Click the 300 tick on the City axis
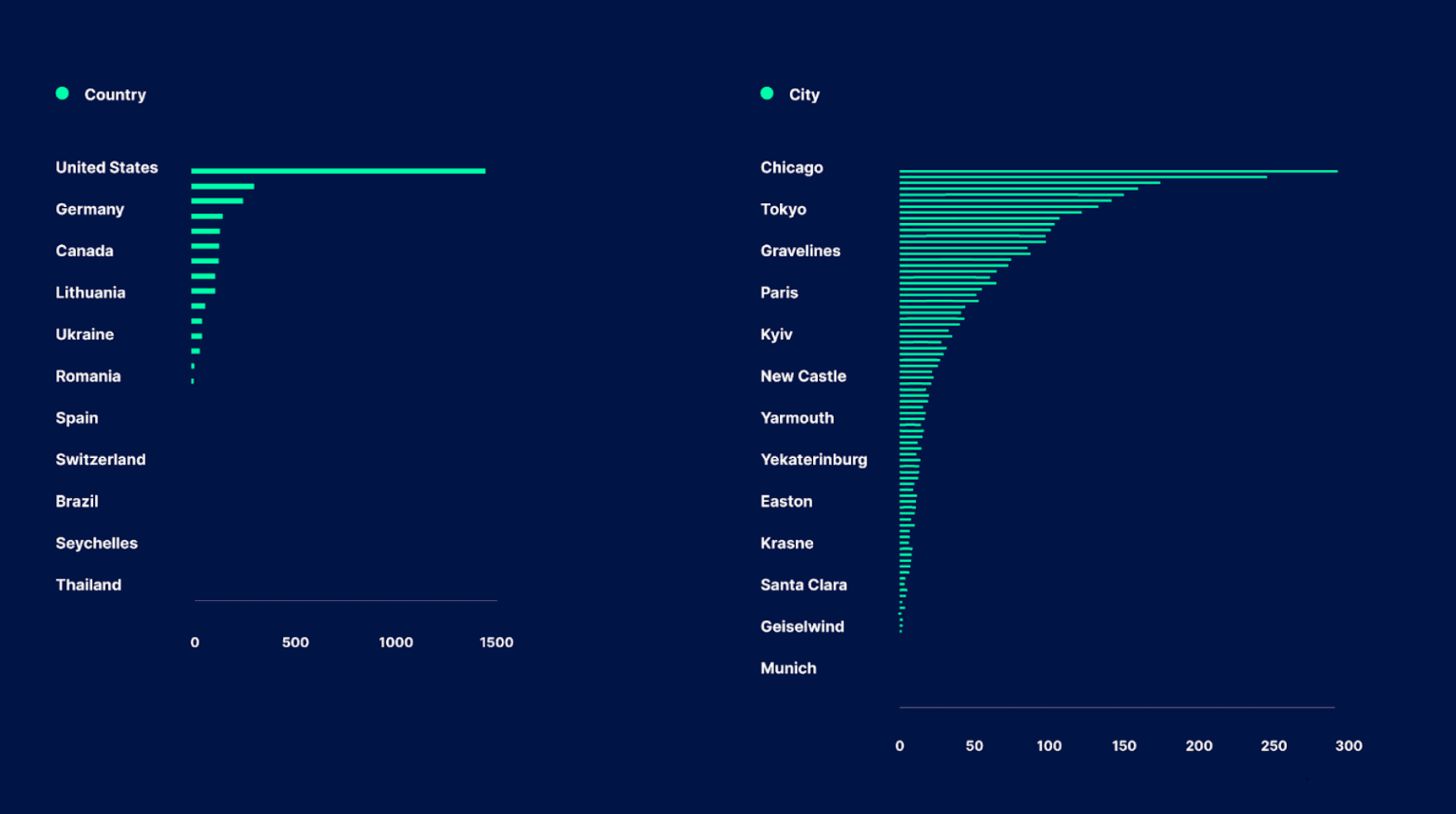 click(1348, 745)
